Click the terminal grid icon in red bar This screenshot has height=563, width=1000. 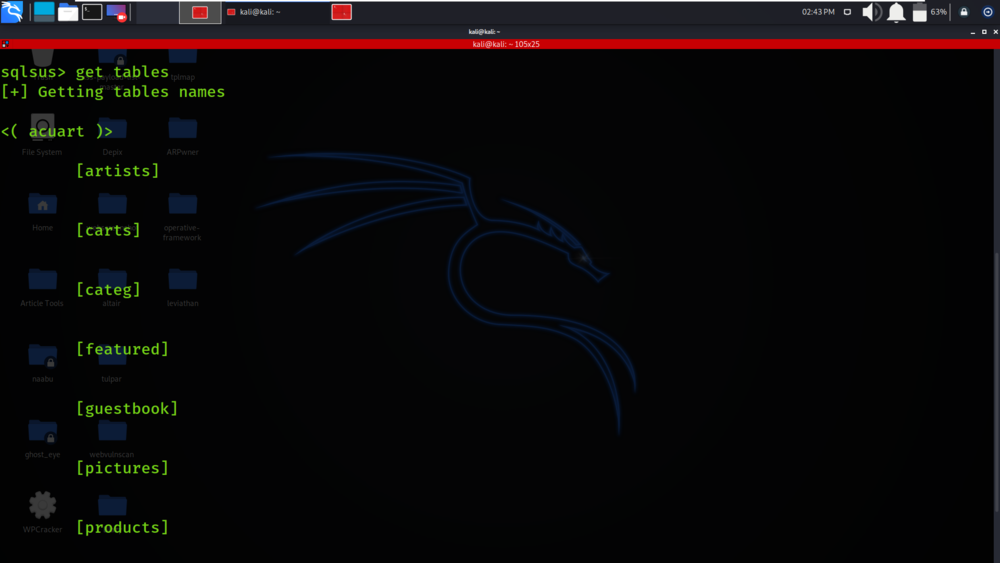tap(5, 44)
